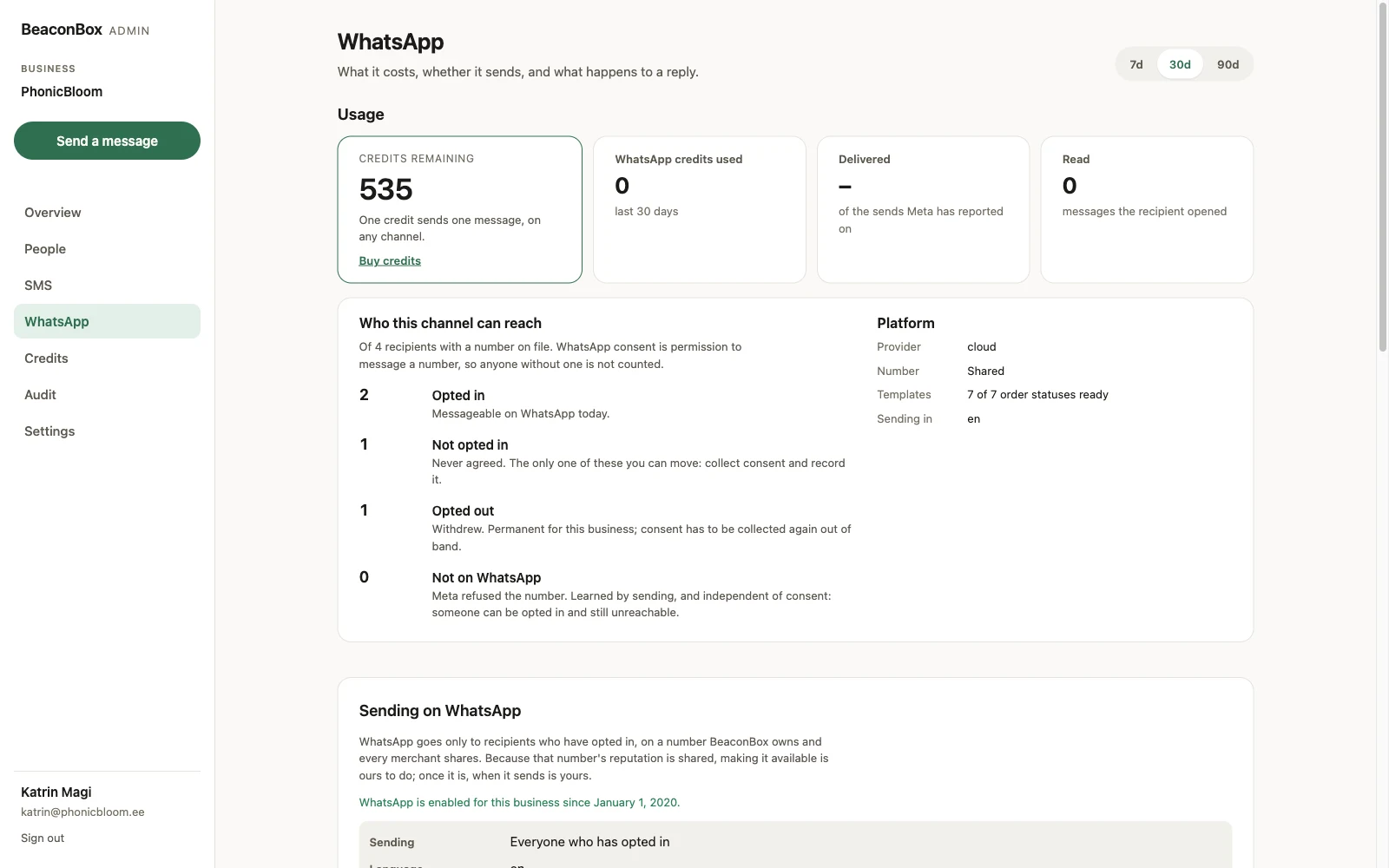Image resolution: width=1389 pixels, height=868 pixels.
Task: Click the Platform heading
Action: coord(905,323)
